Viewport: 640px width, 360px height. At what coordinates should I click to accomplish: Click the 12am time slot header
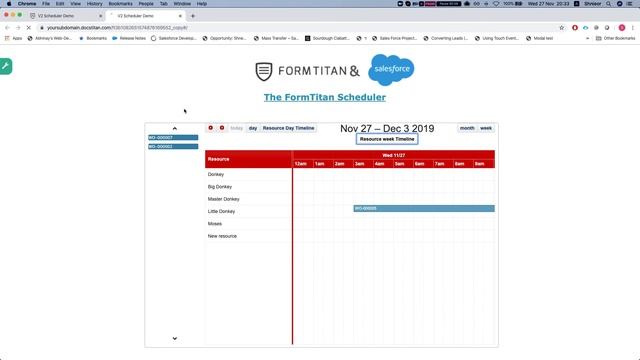click(303, 164)
